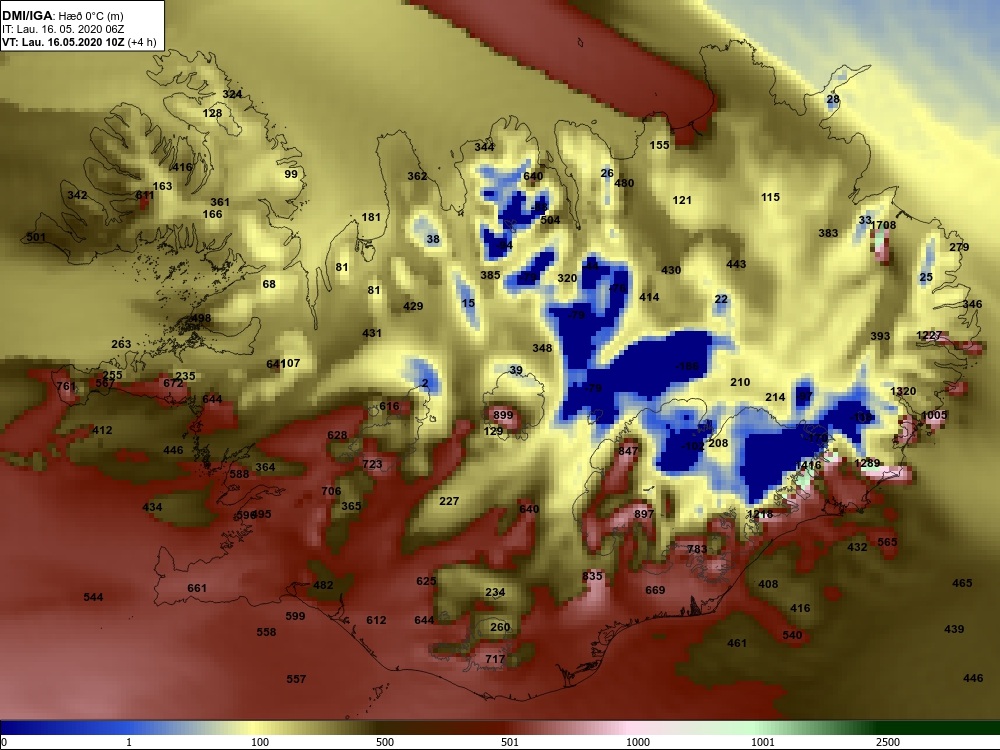This screenshot has width=1000, height=750.
Task: Click the map value '504'
Action: [550, 220]
